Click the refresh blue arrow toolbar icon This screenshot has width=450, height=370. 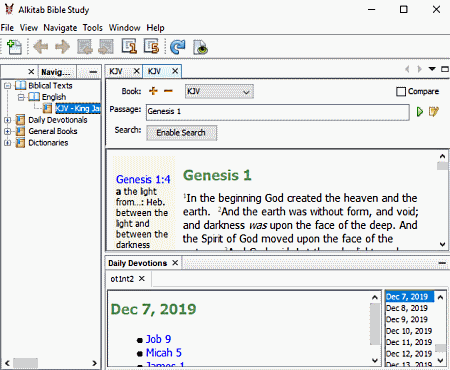pos(178,47)
